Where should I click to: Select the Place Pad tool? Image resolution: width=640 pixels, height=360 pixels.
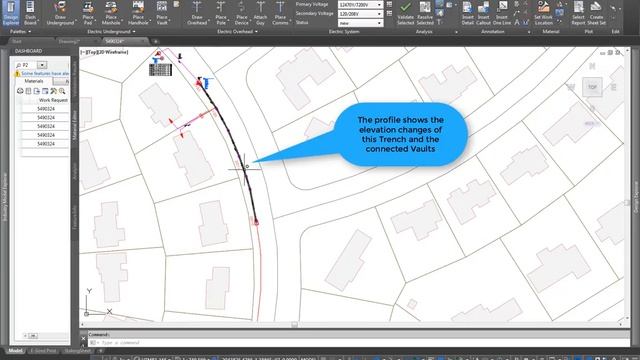point(88,13)
